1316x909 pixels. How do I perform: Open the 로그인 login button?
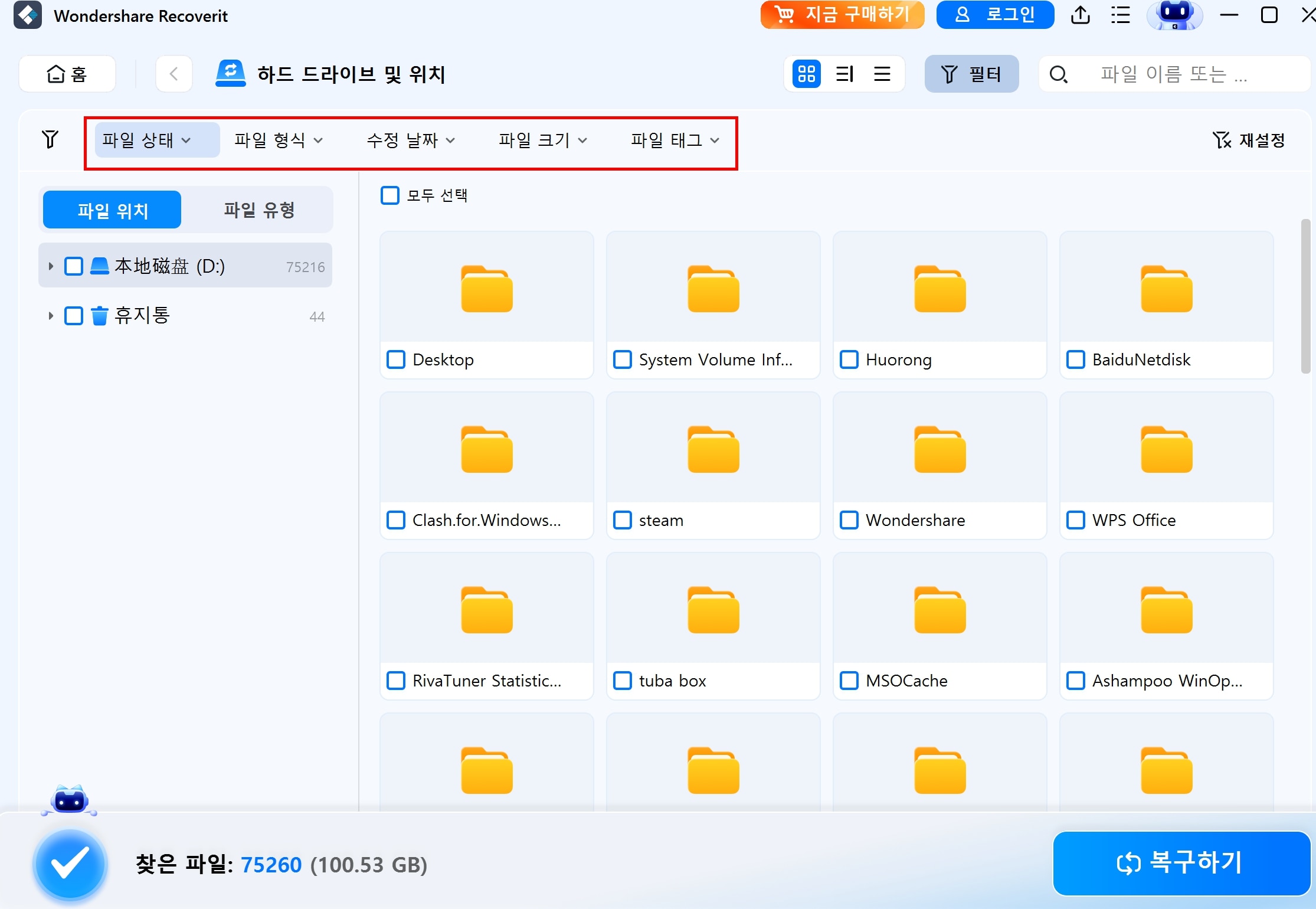pyautogui.click(x=995, y=15)
